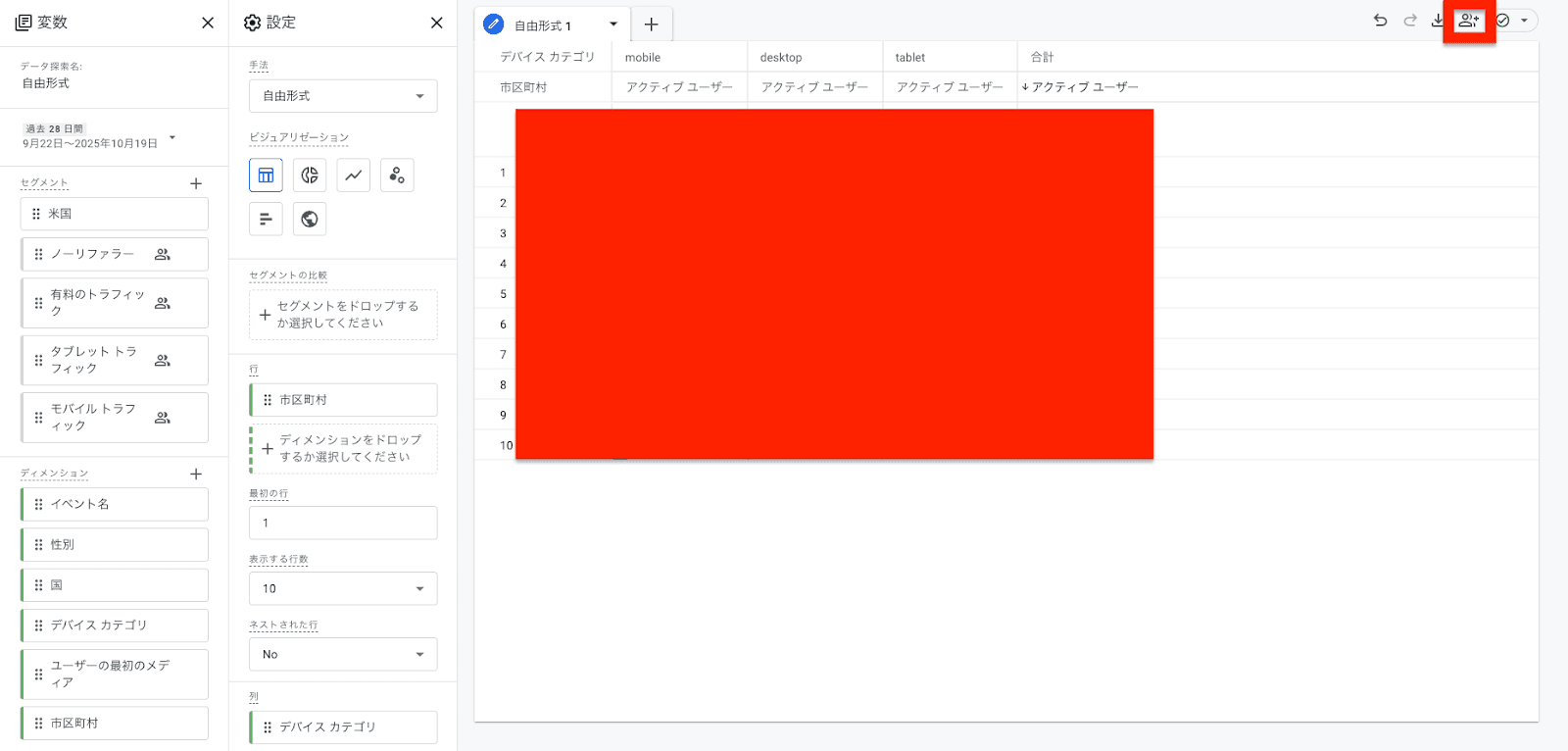Download the exploration data
Image resolution: width=1568 pixels, height=751 pixels.
1437,21
